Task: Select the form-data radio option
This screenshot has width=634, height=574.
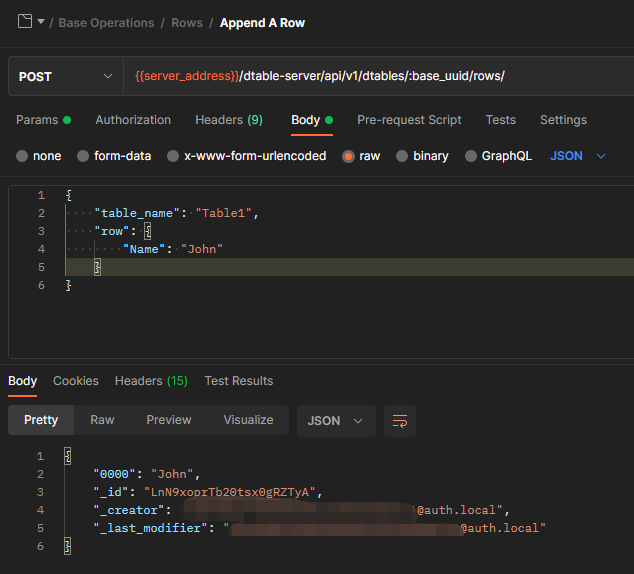Action: [84, 156]
